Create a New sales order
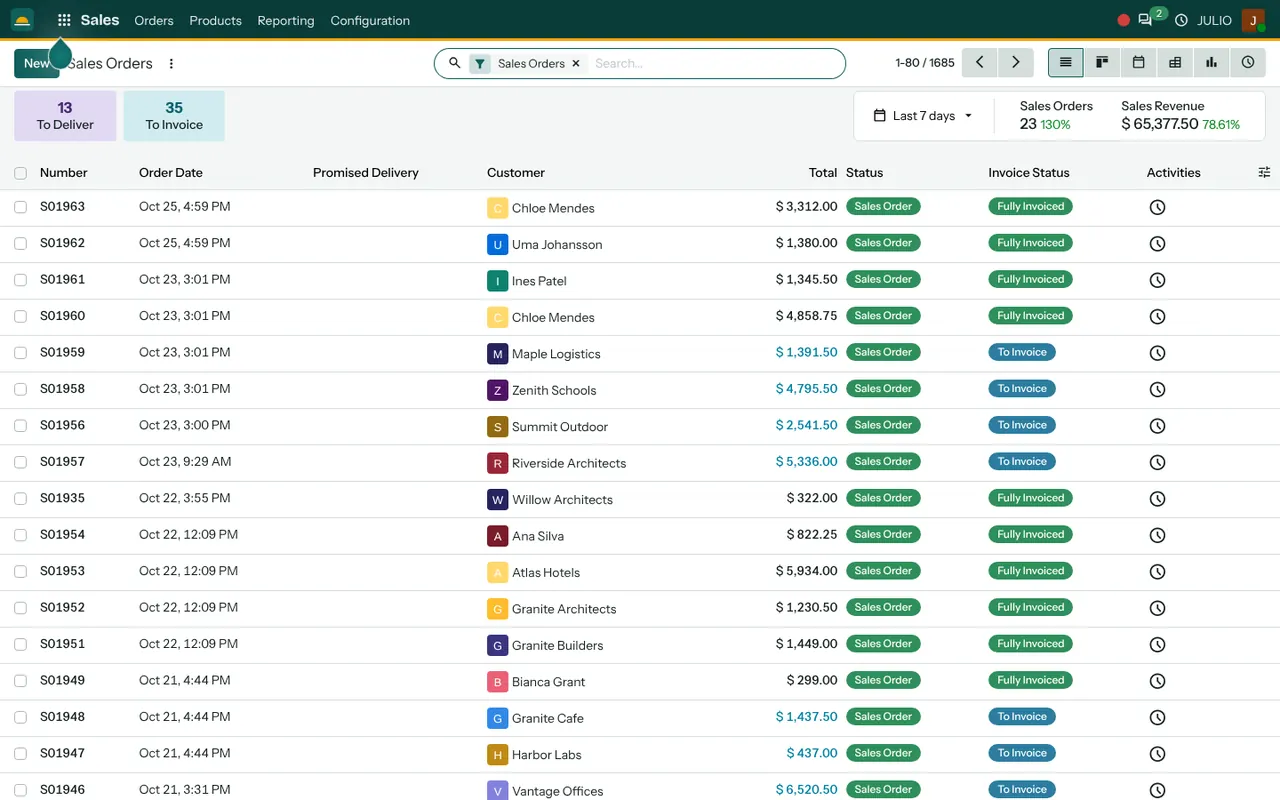Viewport: 1280px width, 800px height. coord(36,63)
